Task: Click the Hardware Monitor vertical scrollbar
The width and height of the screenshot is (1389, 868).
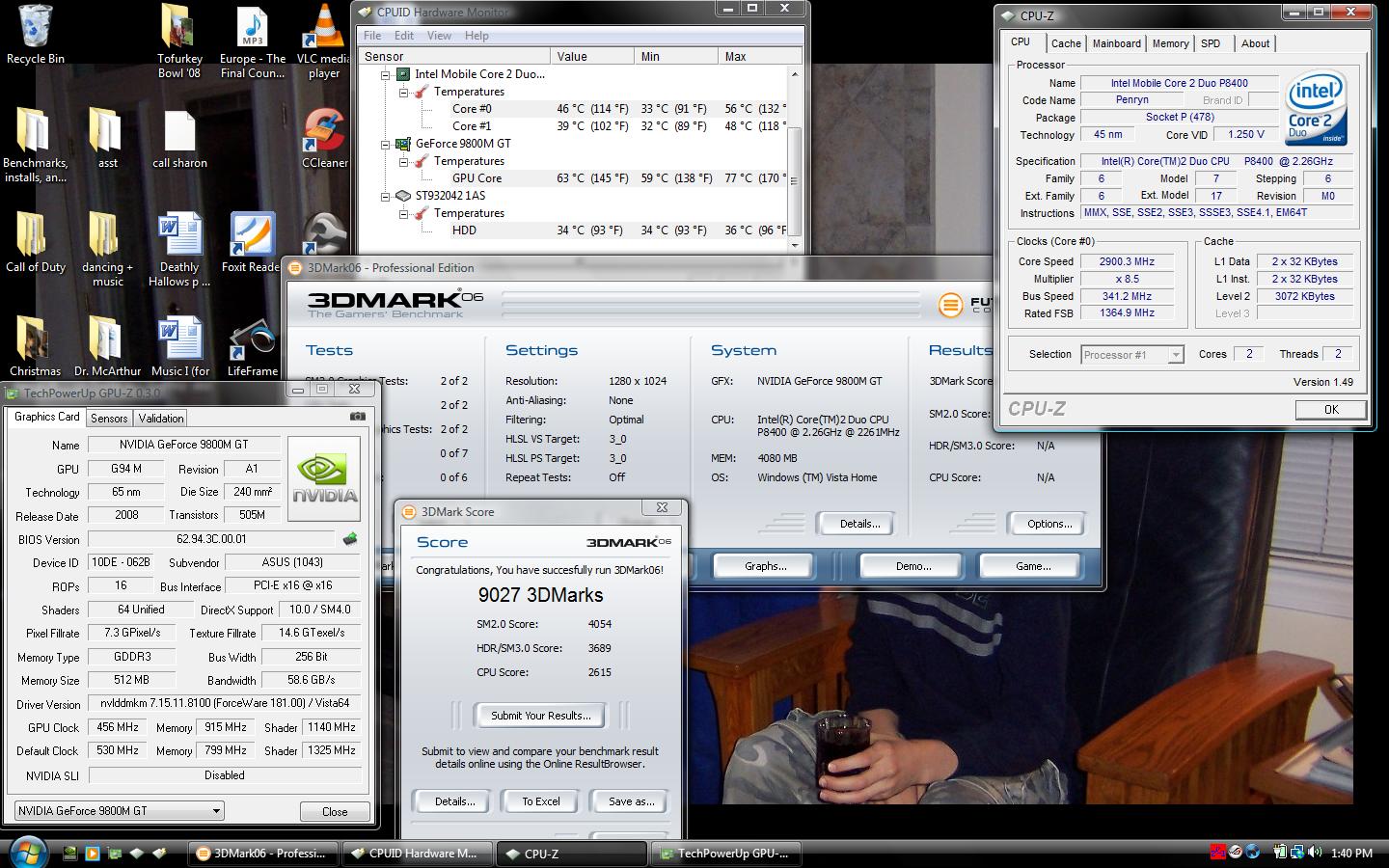Action: coord(795,159)
